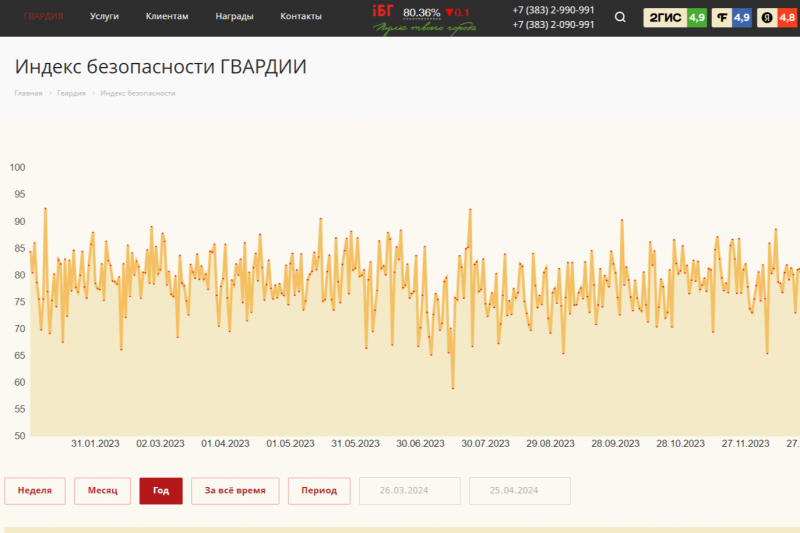The image size is (800, 533).
Task: Open the Услуги menu
Action: pyautogui.click(x=104, y=17)
